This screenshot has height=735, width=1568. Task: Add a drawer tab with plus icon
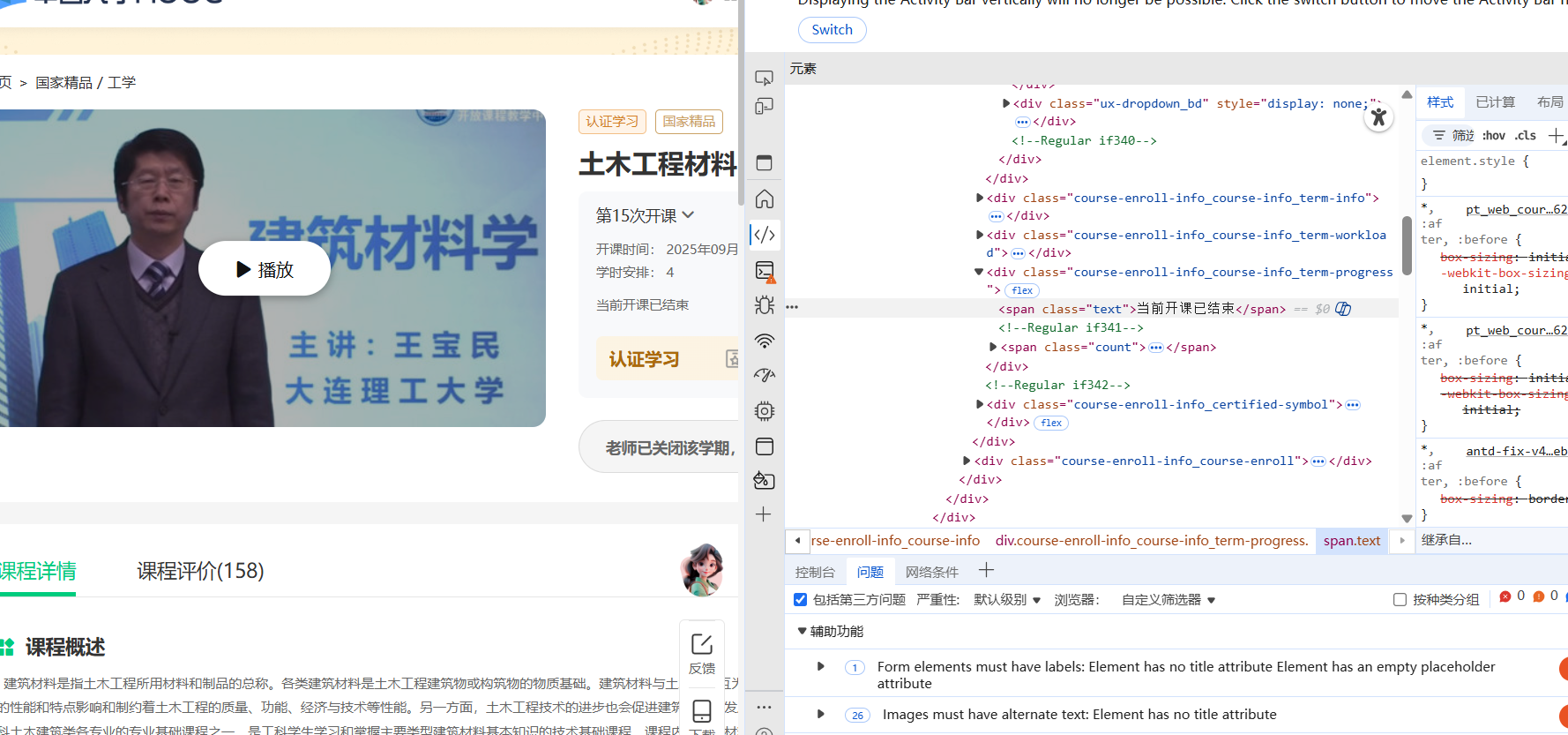pyautogui.click(x=987, y=571)
